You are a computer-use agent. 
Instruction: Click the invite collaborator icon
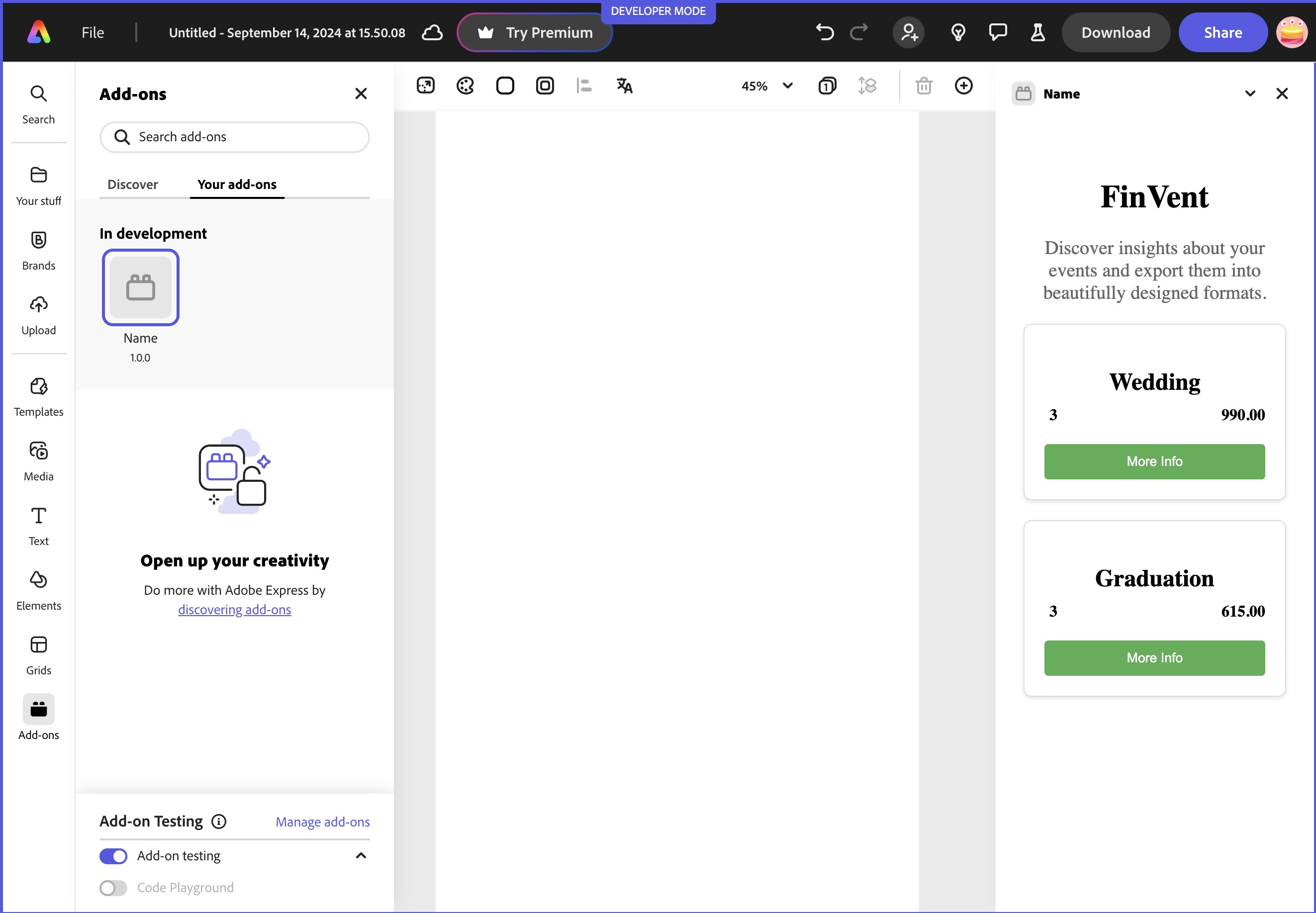click(x=909, y=32)
